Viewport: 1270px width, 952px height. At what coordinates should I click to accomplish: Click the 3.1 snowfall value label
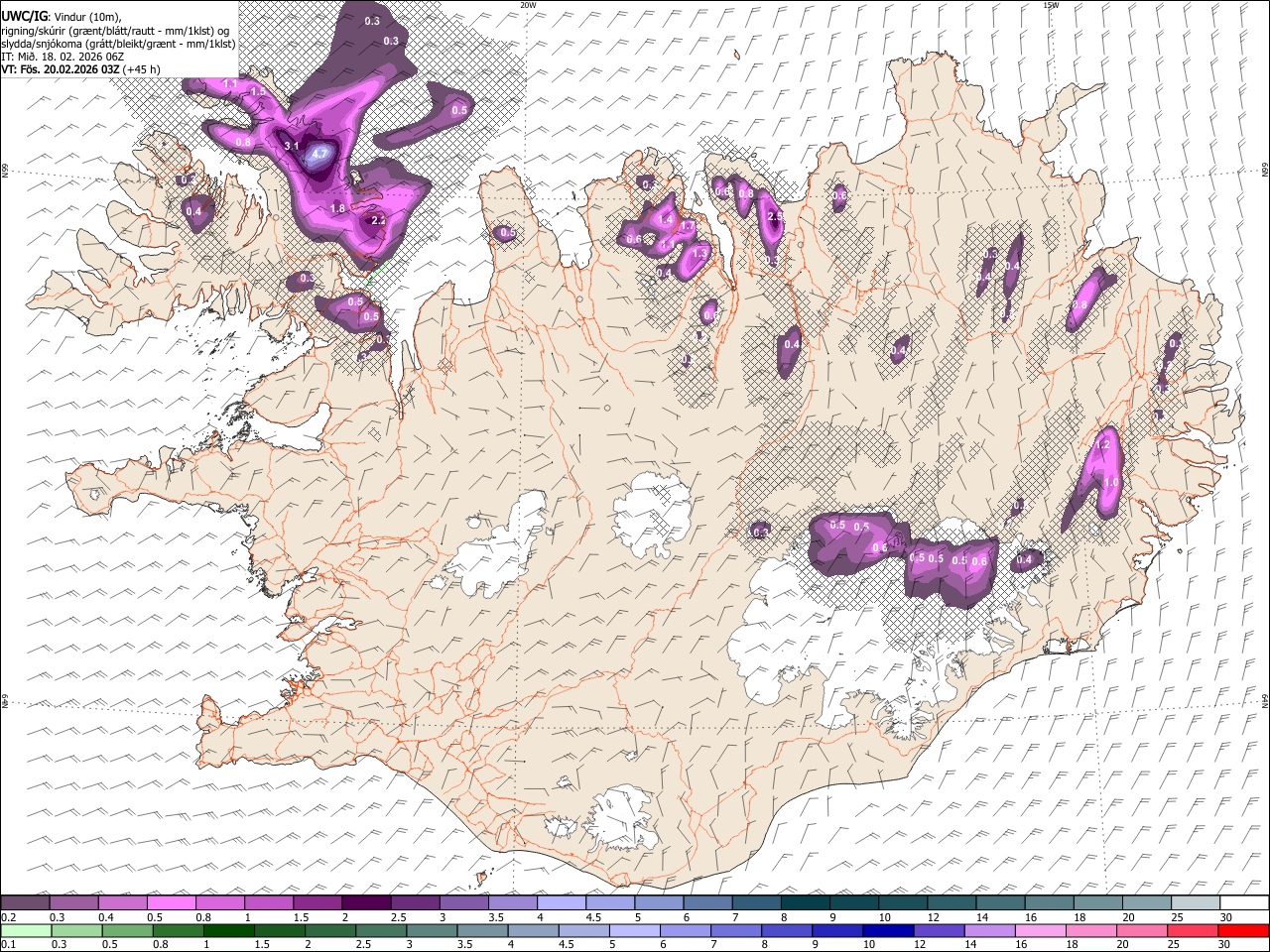pyautogui.click(x=292, y=146)
